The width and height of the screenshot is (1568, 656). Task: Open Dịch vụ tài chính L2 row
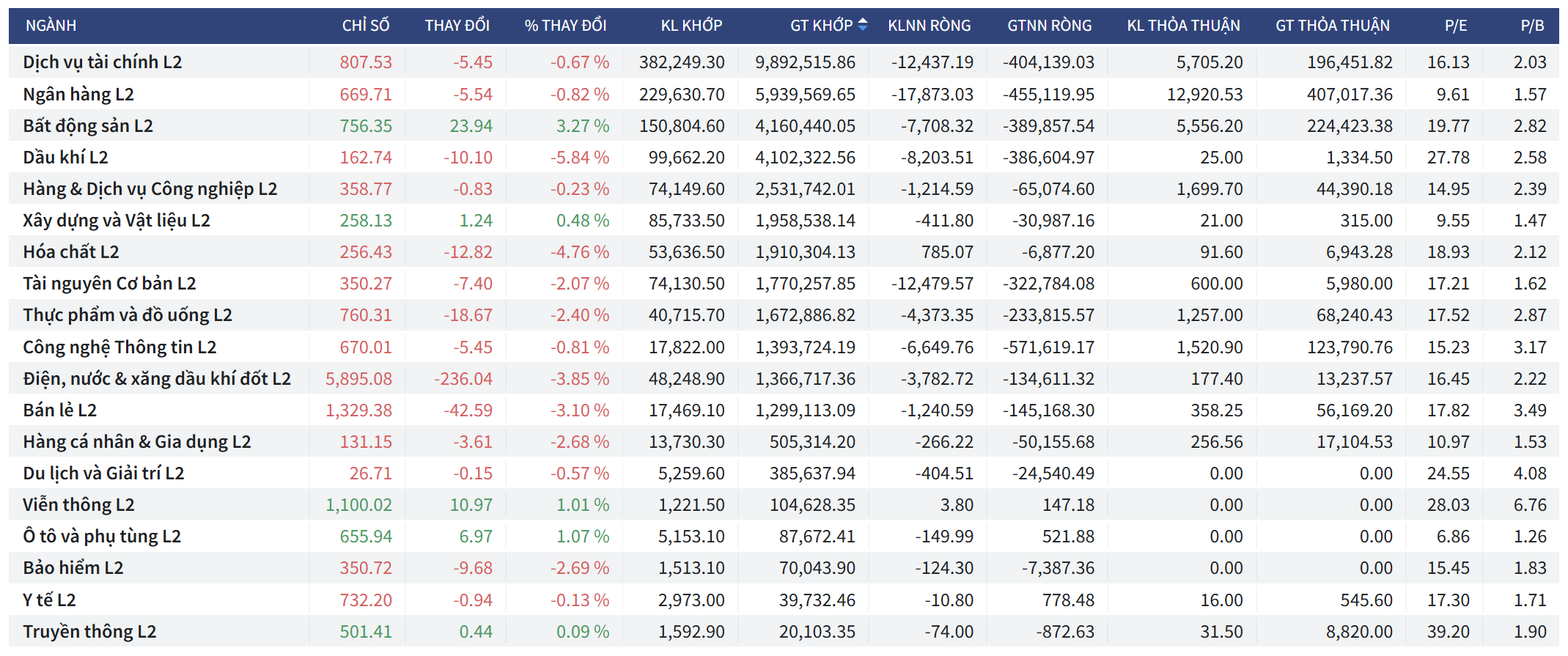click(x=103, y=62)
